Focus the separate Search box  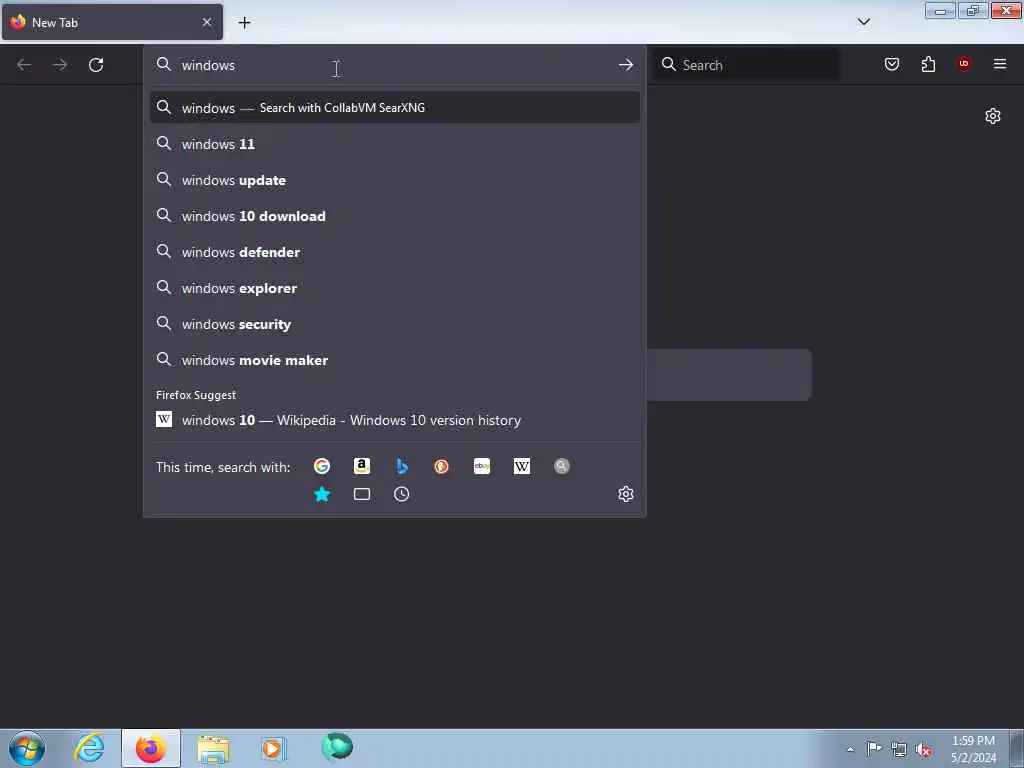746,65
